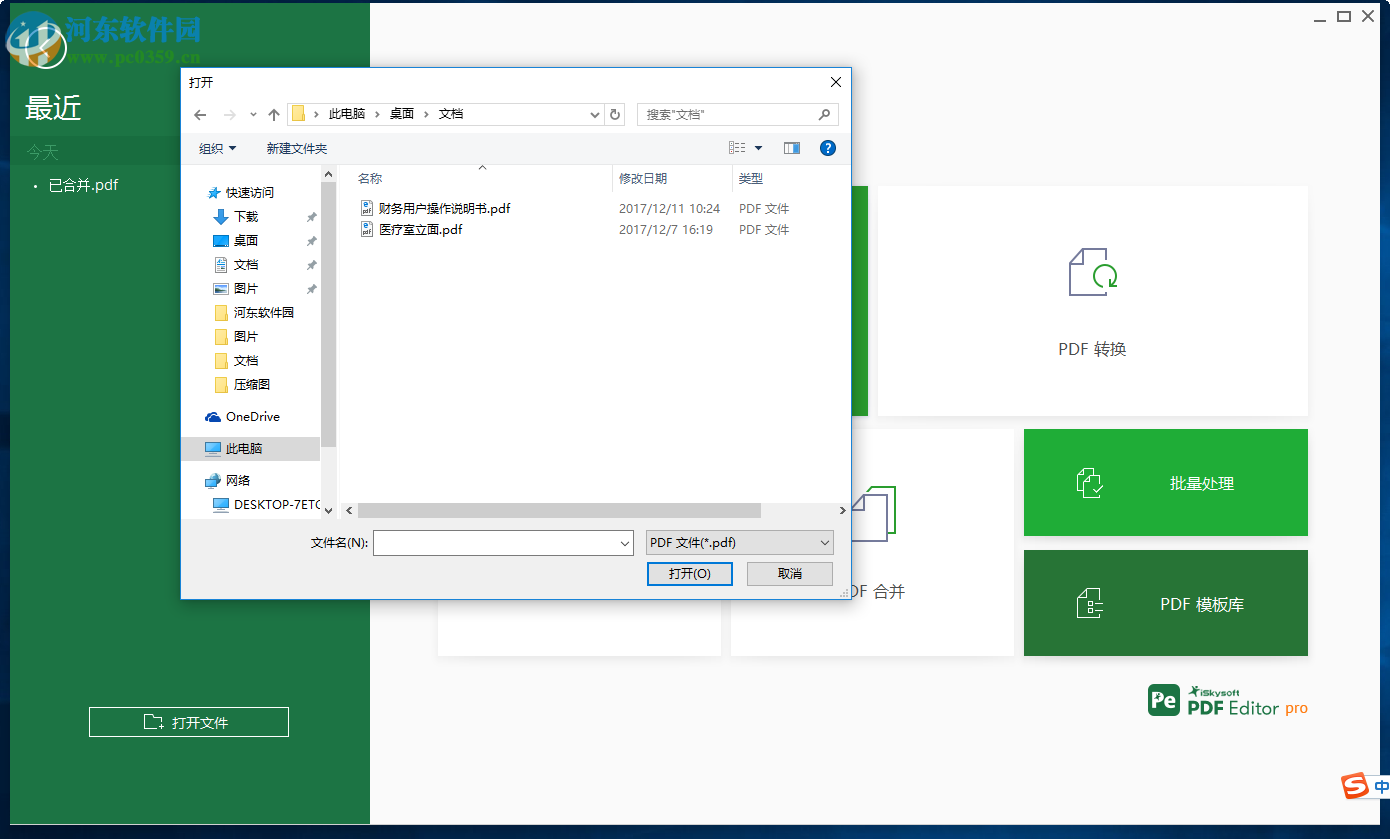Expand the PDF 文件(*.pdf) file type dropdown

[x=739, y=542]
